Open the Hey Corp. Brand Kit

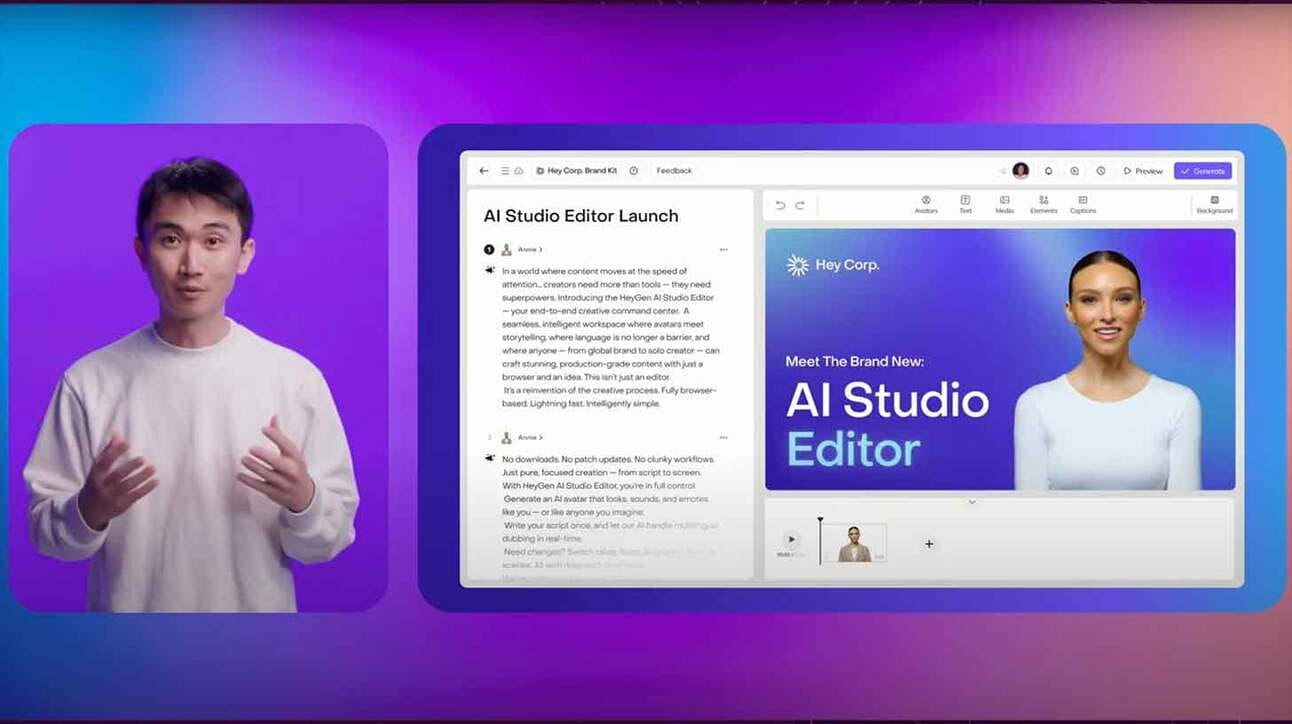(577, 171)
